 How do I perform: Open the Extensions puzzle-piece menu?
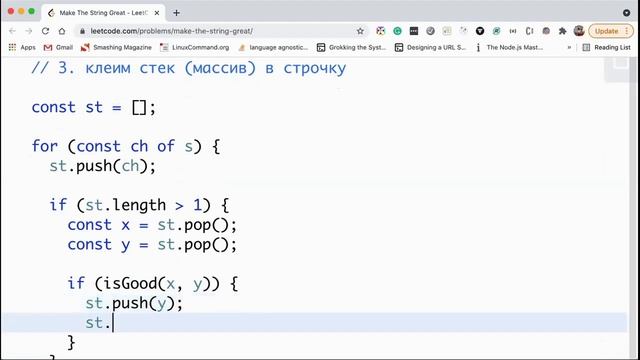click(x=562, y=31)
